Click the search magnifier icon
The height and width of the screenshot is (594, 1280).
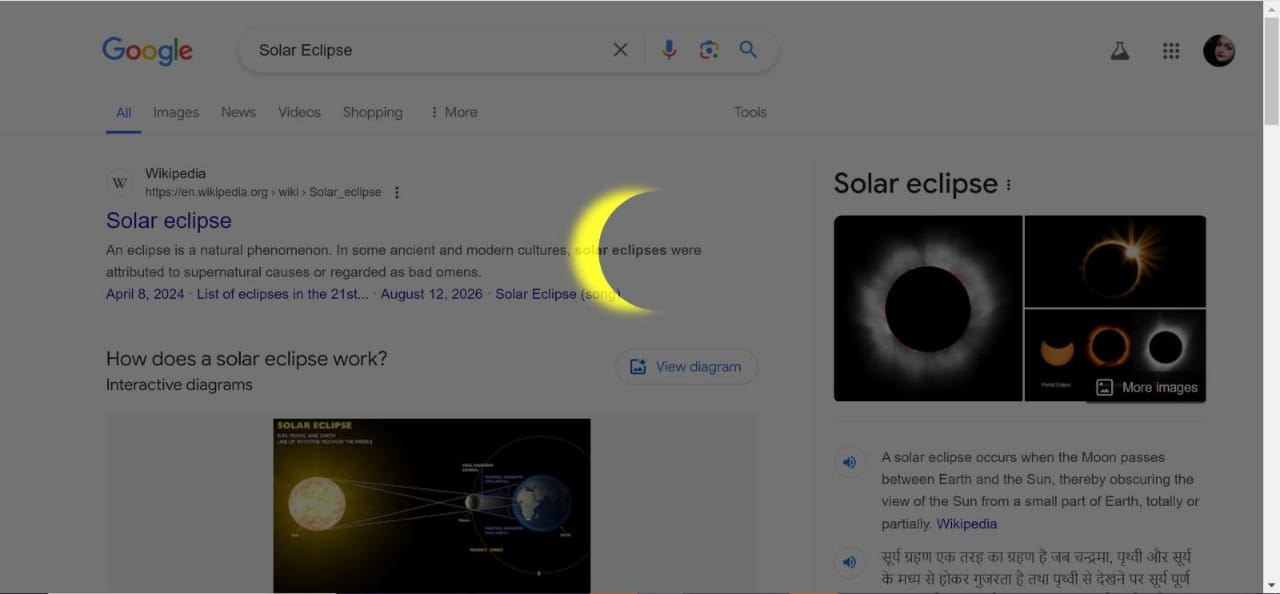tap(748, 49)
